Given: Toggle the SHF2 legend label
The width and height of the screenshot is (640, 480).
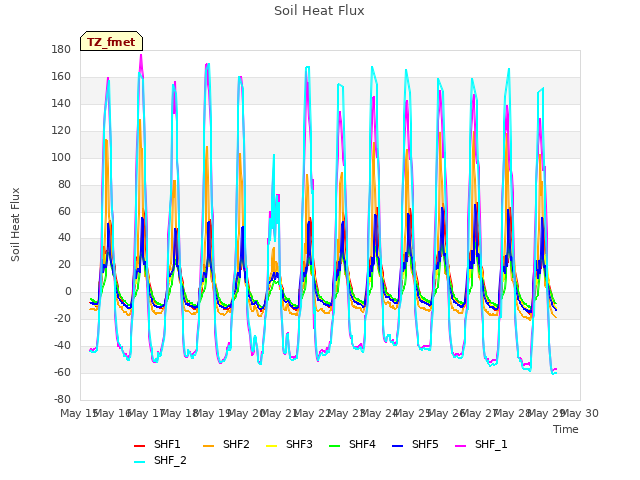Looking at the screenshot, I should 236,444.
